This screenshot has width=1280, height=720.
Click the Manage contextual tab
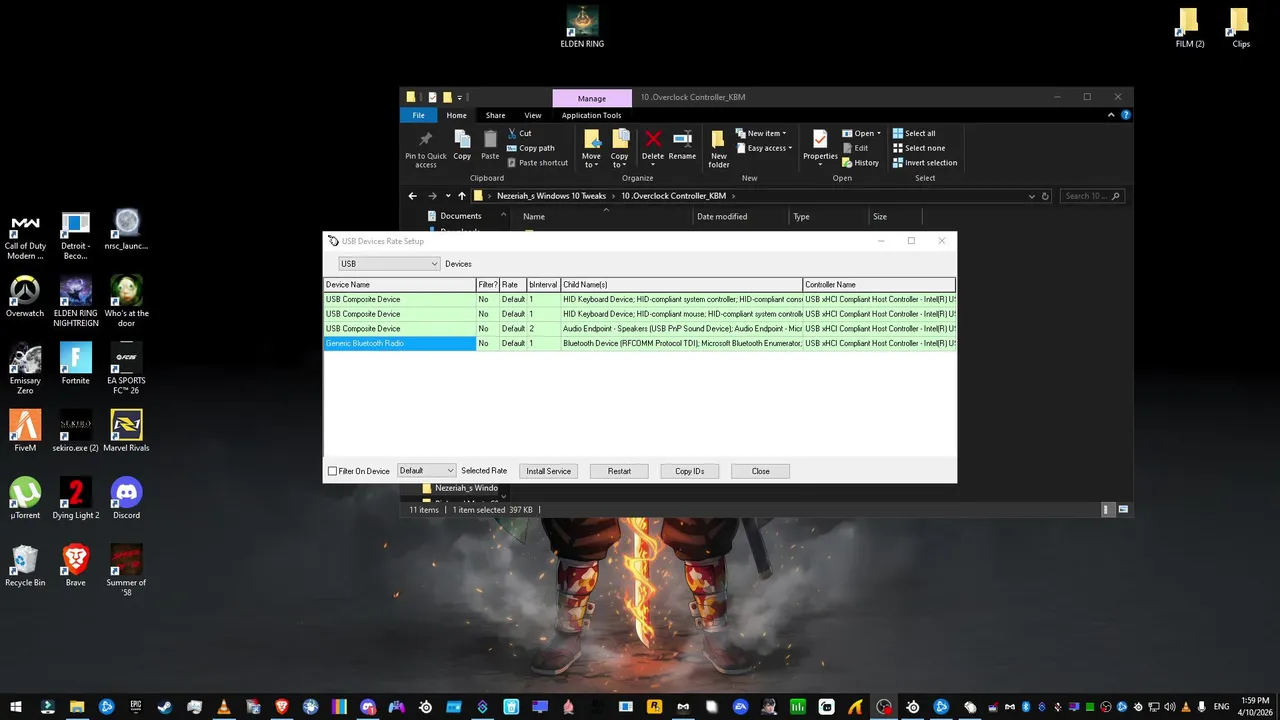pos(592,98)
